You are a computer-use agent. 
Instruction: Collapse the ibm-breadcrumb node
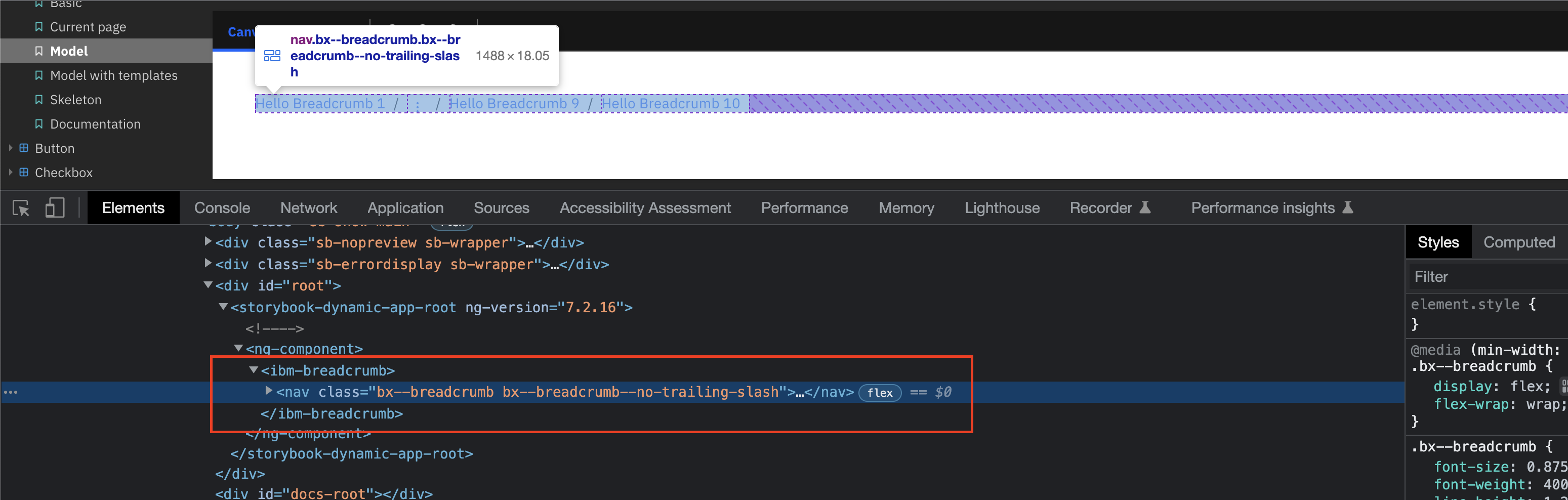pyautogui.click(x=253, y=370)
